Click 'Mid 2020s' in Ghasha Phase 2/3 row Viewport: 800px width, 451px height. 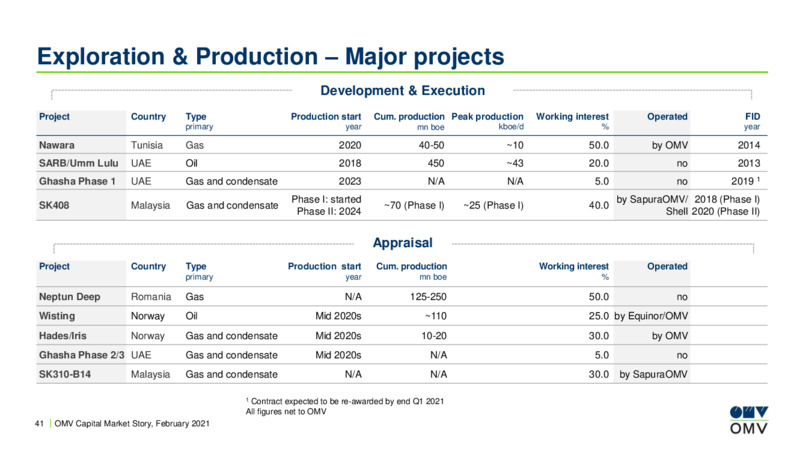pyautogui.click(x=338, y=355)
